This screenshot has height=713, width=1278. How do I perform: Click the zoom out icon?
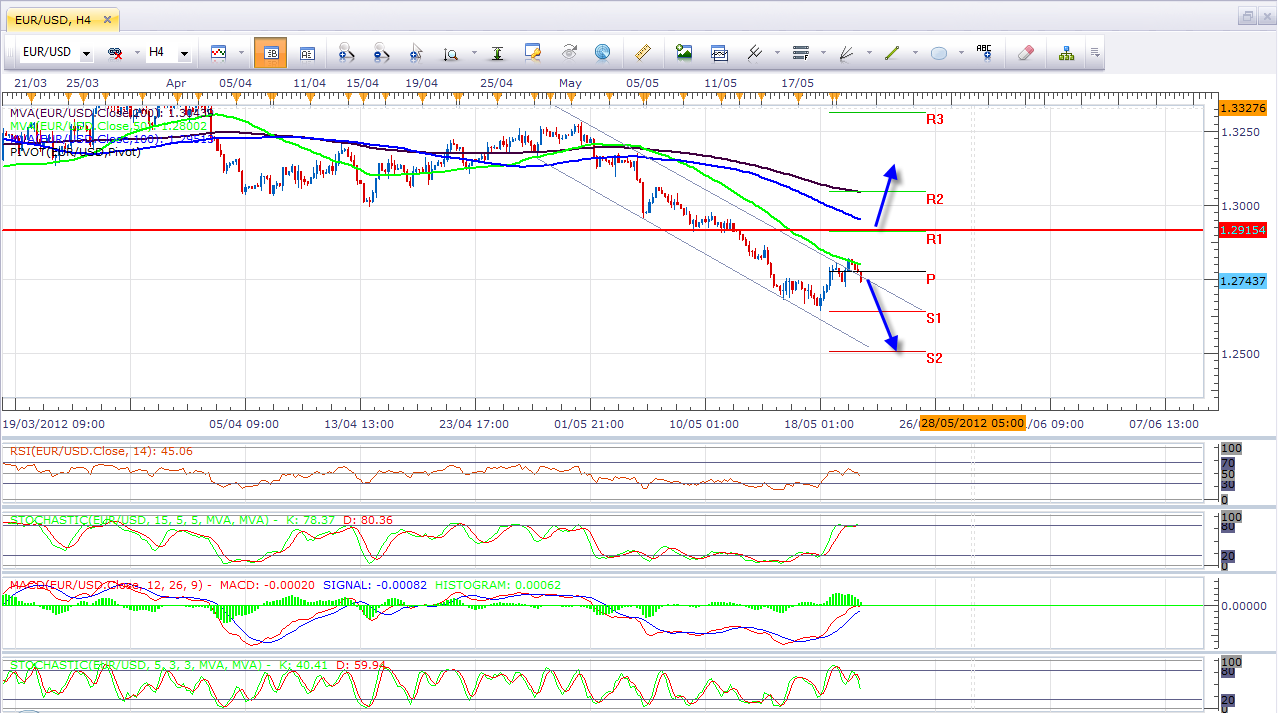pos(382,53)
